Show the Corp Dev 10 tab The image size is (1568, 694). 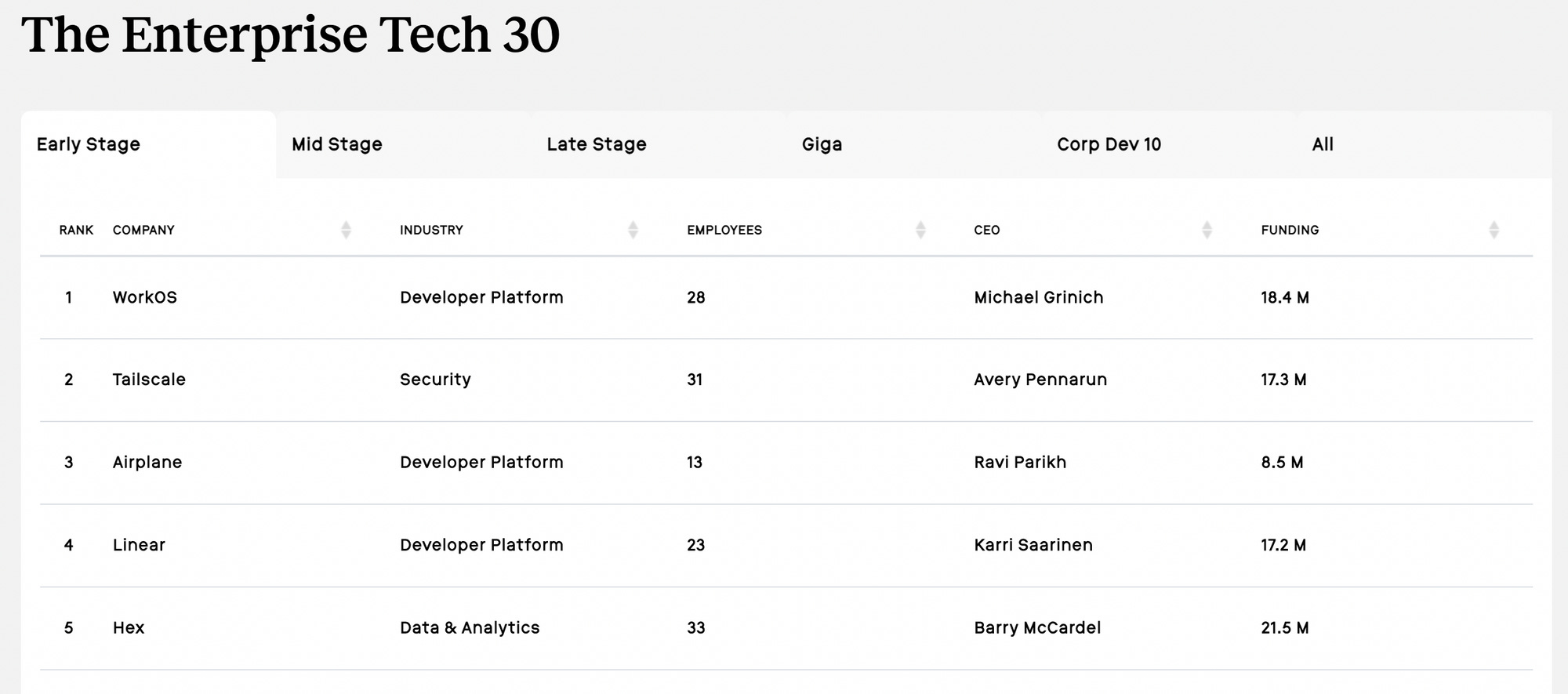1109,144
